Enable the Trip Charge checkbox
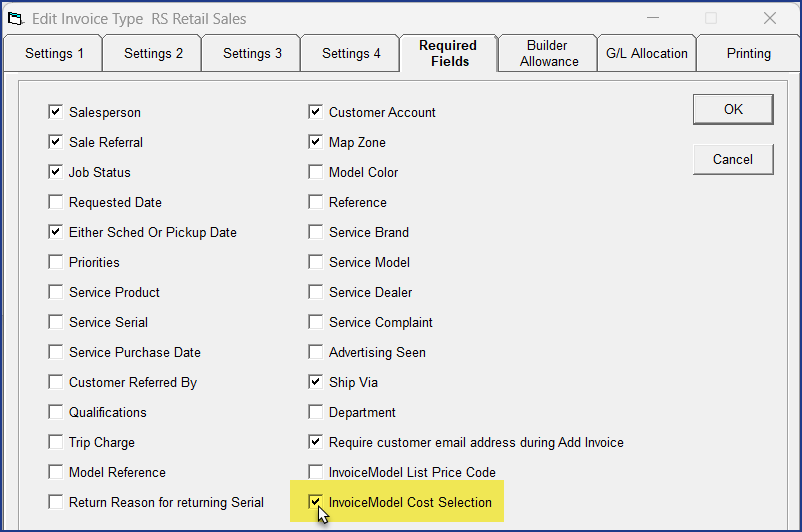Viewport: 802px width, 532px height. click(x=55, y=442)
